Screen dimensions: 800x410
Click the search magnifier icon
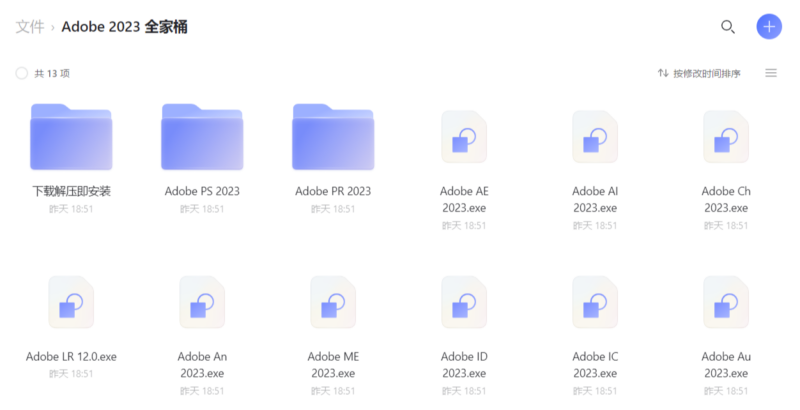[728, 27]
